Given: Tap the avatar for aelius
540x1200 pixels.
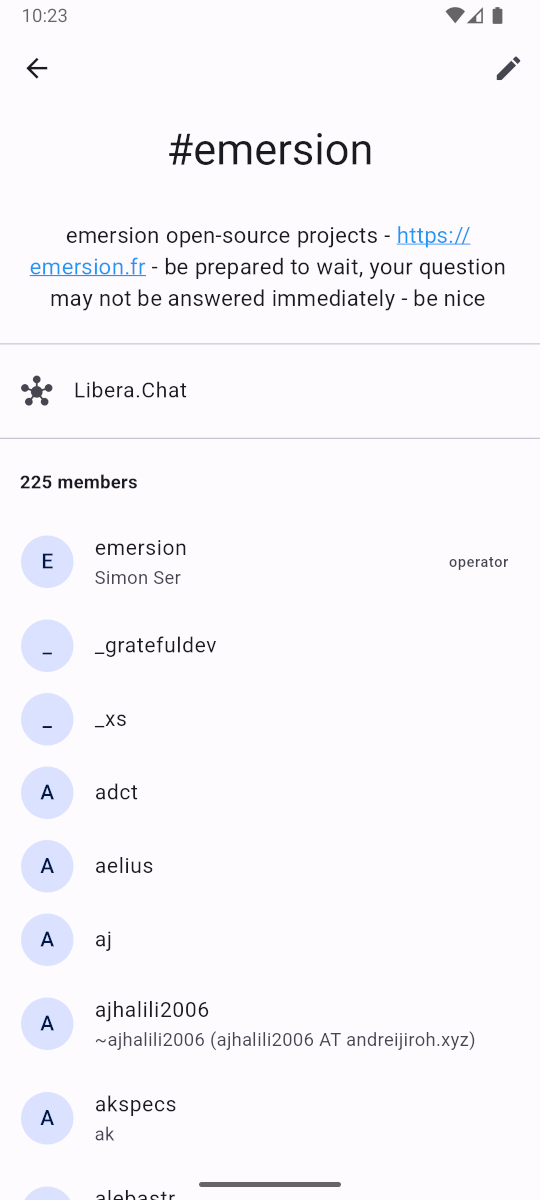Looking at the screenshot, I should (x=47, y=866).
